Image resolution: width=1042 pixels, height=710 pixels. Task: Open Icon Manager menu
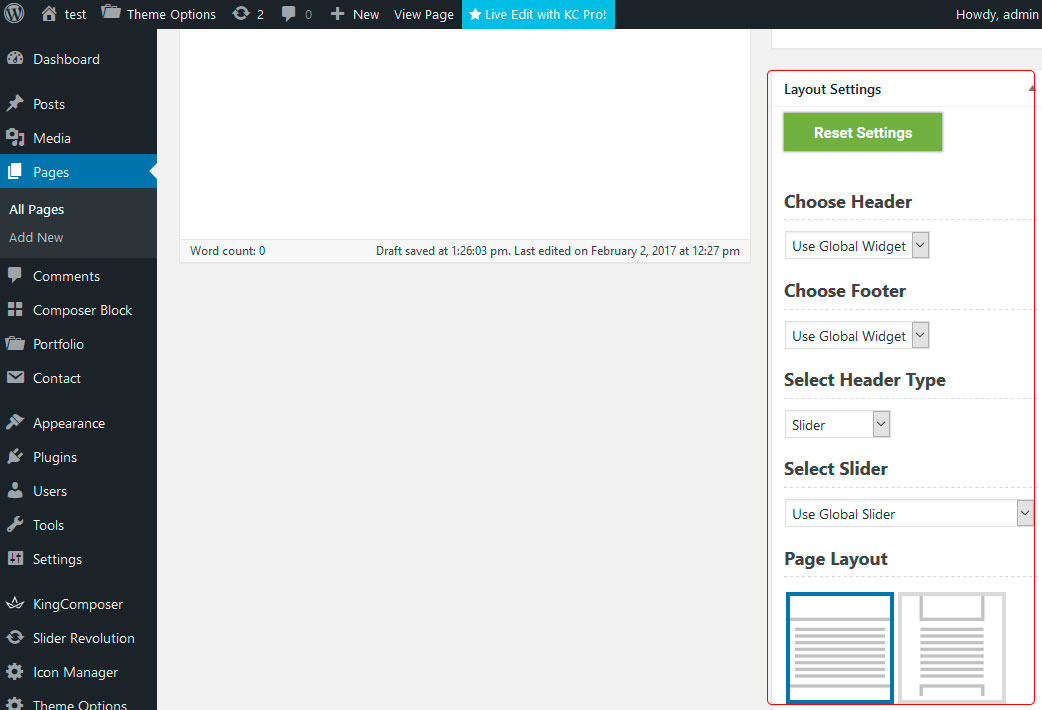75,672
